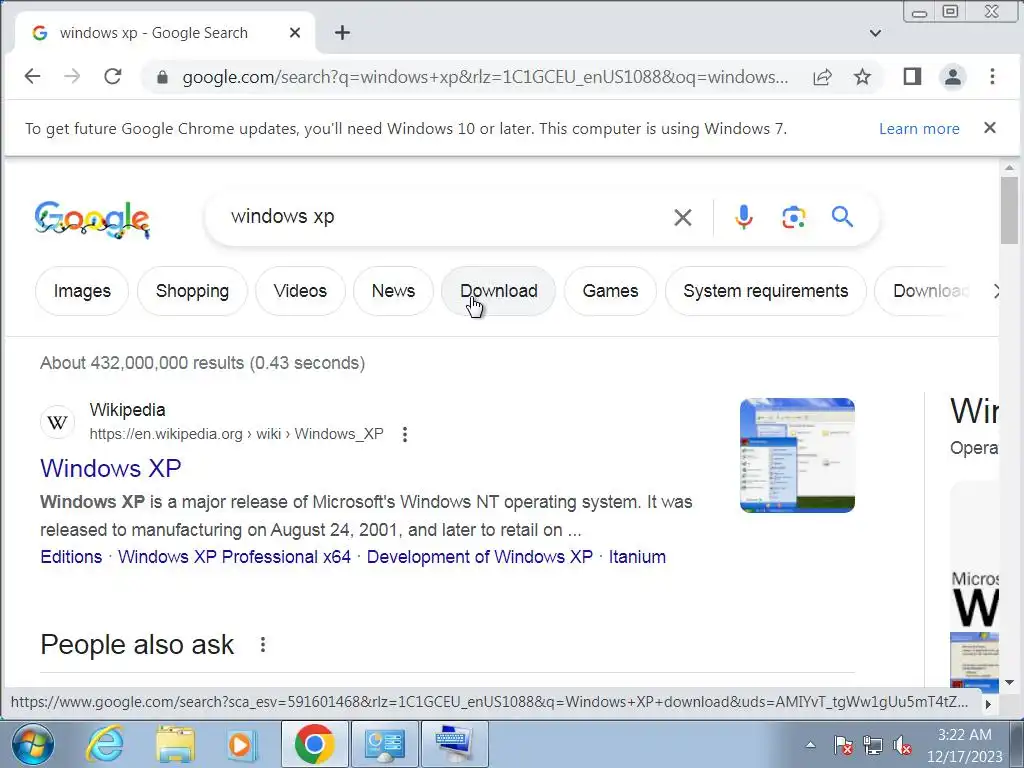Bookmark this tab with the star icon
1024x768 pixels.
click(x=862, y=77)
